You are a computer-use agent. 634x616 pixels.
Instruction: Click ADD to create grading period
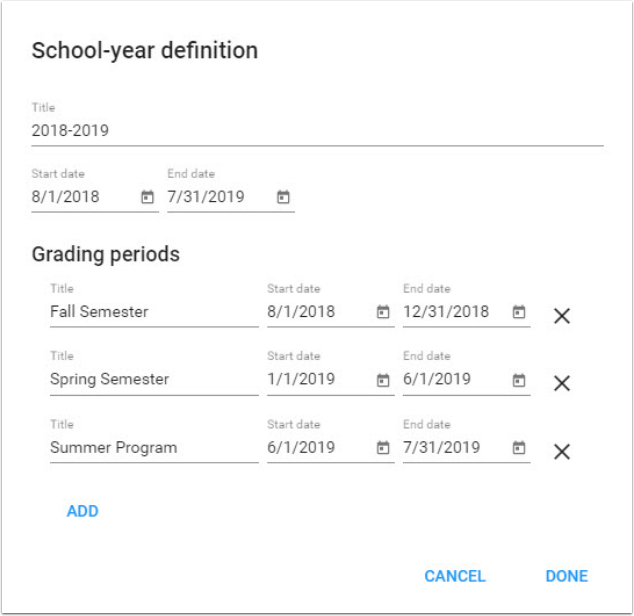[x=83, y=512]
